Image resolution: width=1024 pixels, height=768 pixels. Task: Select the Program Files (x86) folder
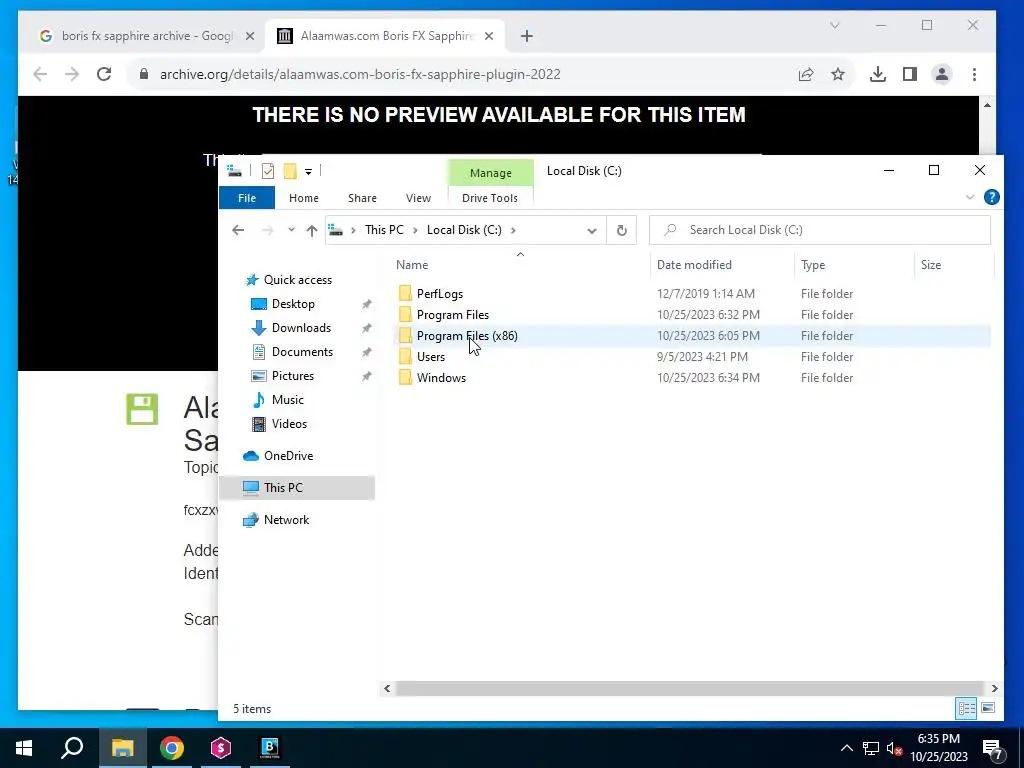click(467, 336)
